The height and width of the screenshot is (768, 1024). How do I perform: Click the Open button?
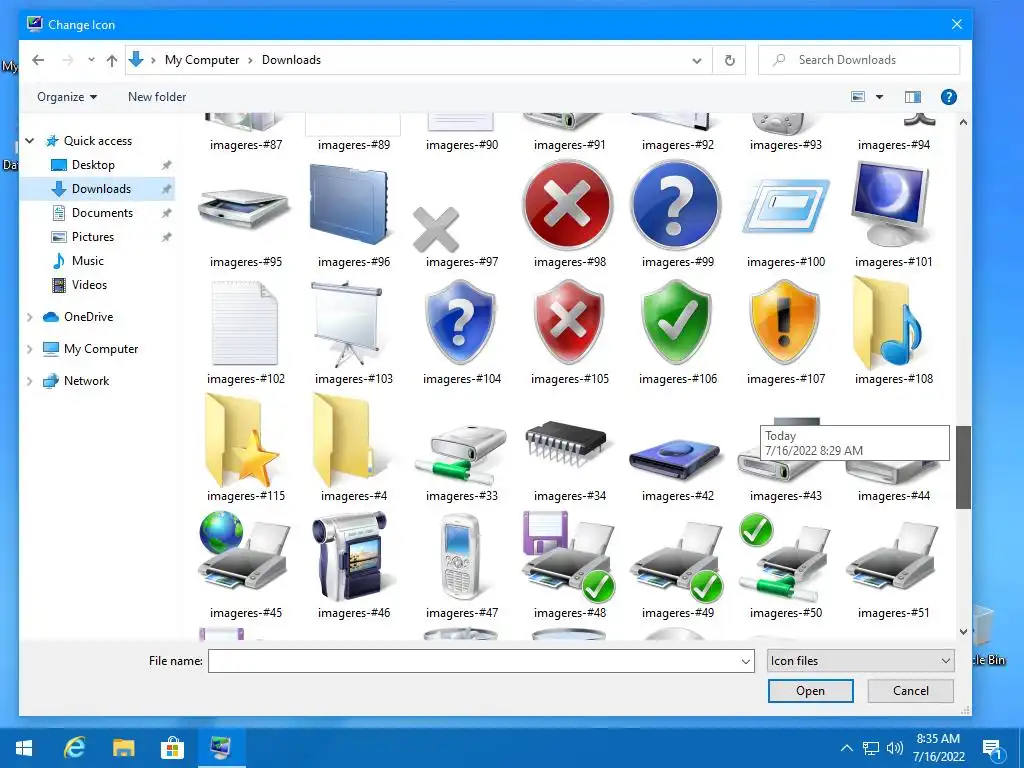pos(810,691)
